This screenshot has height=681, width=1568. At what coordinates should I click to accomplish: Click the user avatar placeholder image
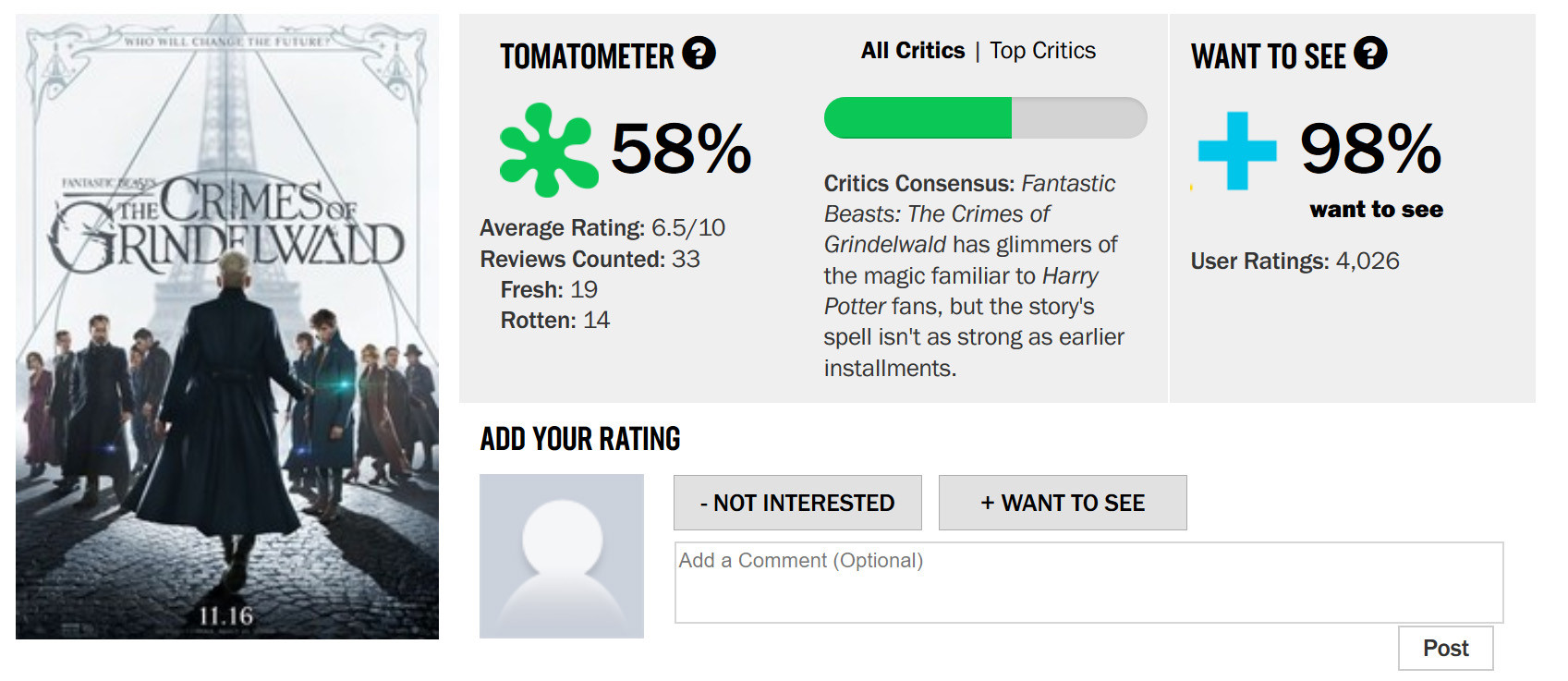coord(562,556)
